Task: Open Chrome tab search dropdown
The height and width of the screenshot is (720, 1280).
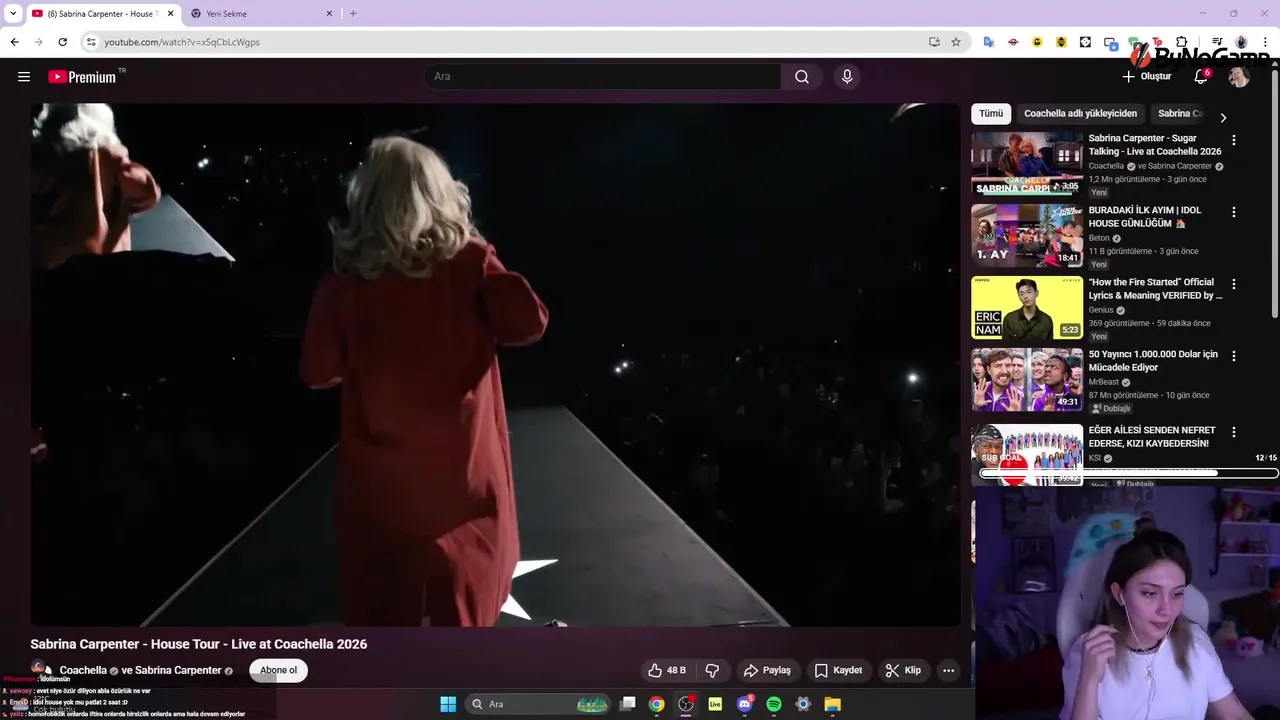Action: pyautogui.click(x=13, y=14)
